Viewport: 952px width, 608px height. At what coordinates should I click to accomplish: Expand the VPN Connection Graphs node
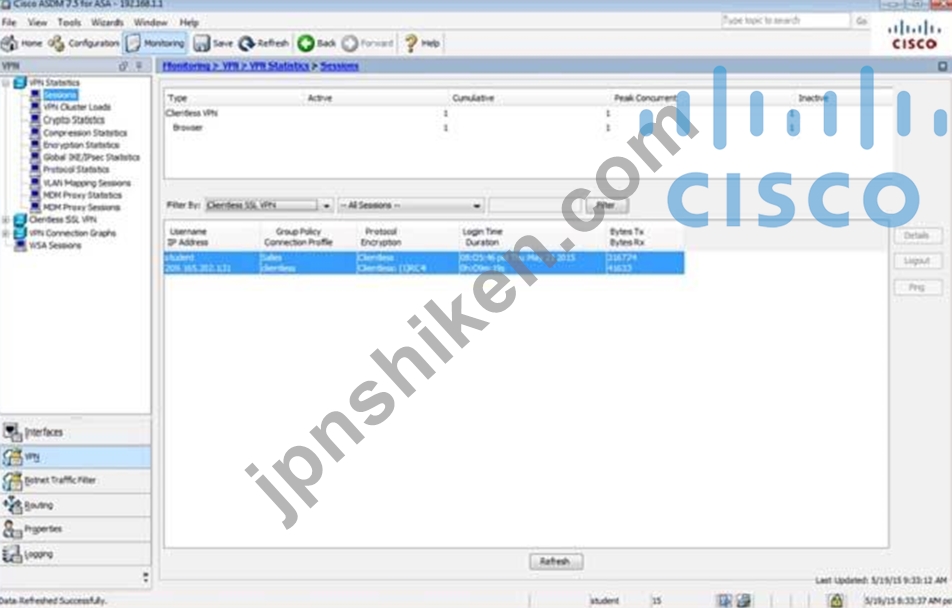(5, 233)
